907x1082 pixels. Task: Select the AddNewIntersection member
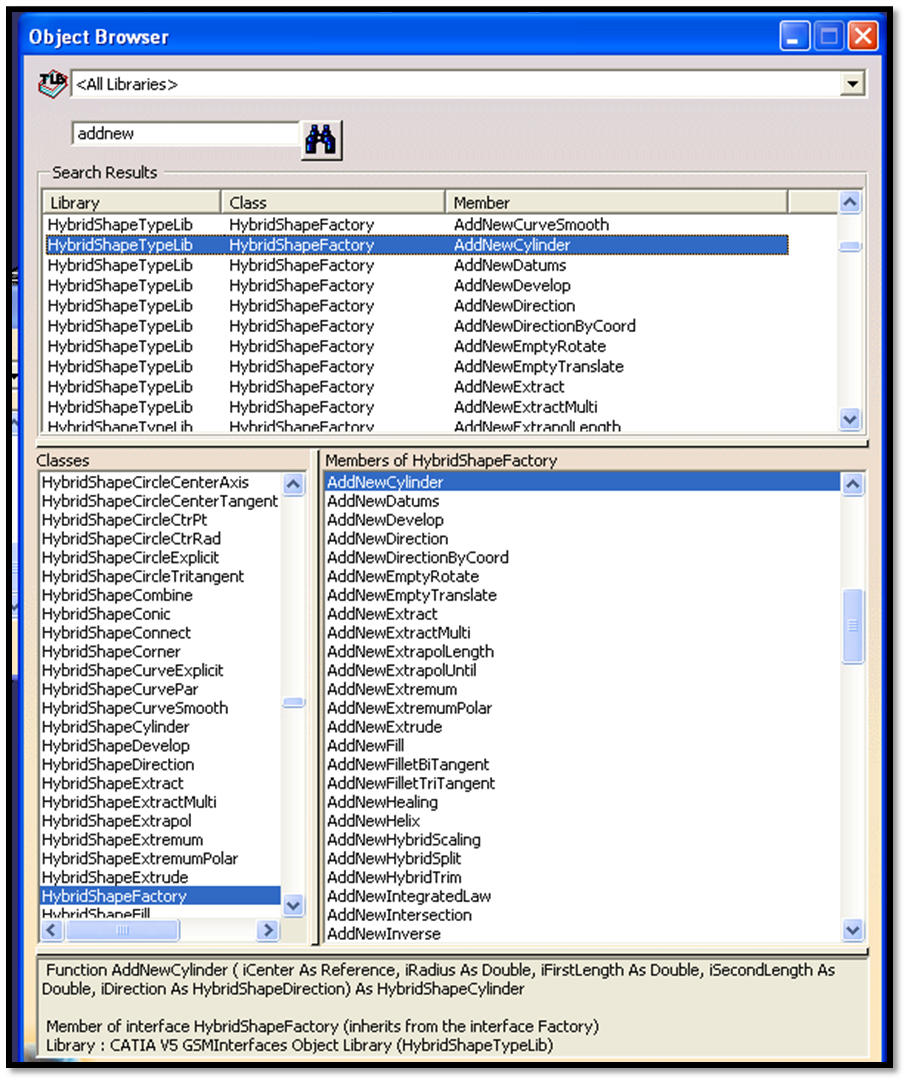[583, 915]
